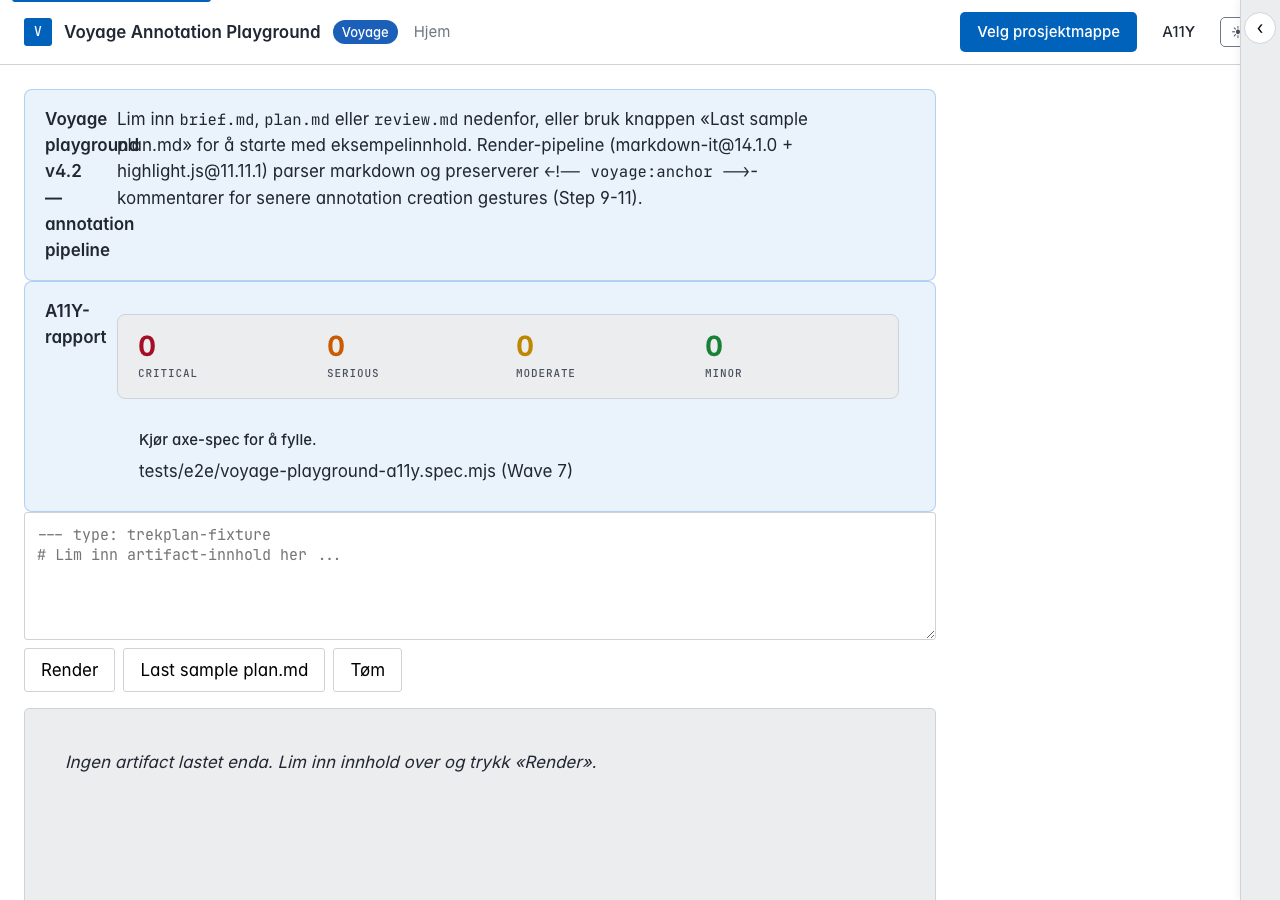Grab the textarea resize handle corner
The height and width of the screenshot is (900, 1280).
(x=929, y=633)
